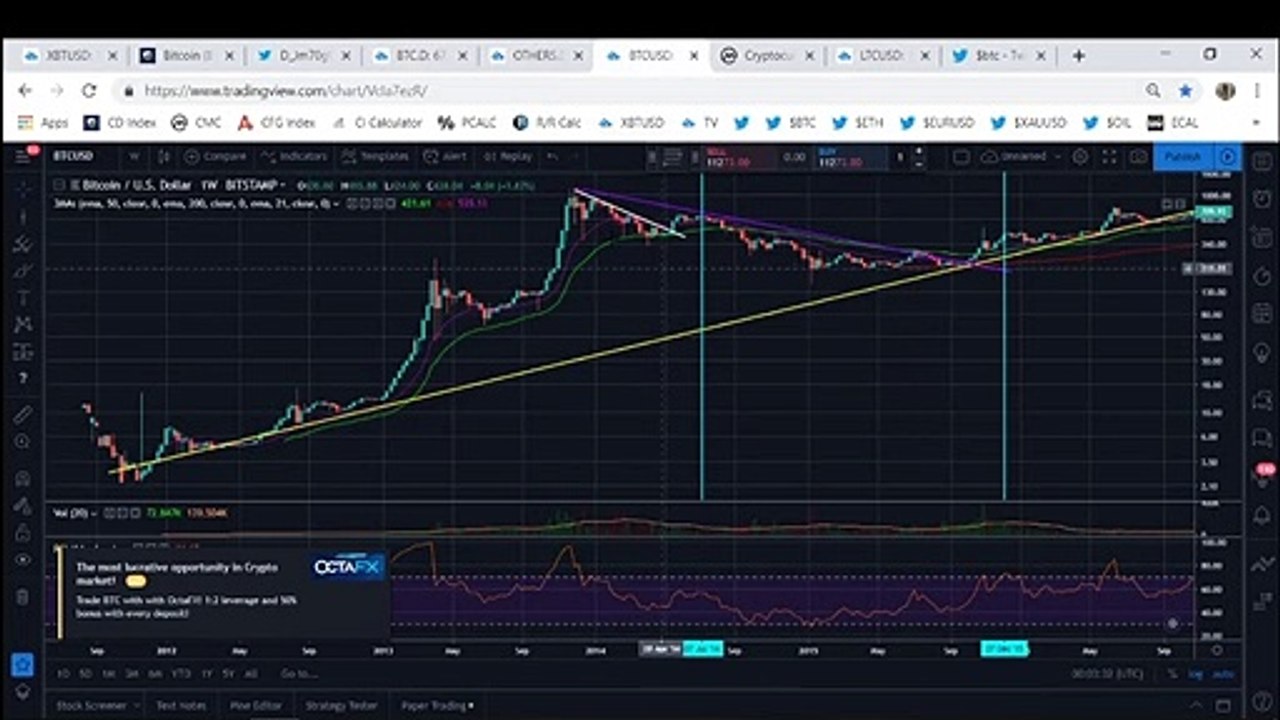Open the ideas lightbulb in right sidebar
1280x720 pixels.
1263,353
